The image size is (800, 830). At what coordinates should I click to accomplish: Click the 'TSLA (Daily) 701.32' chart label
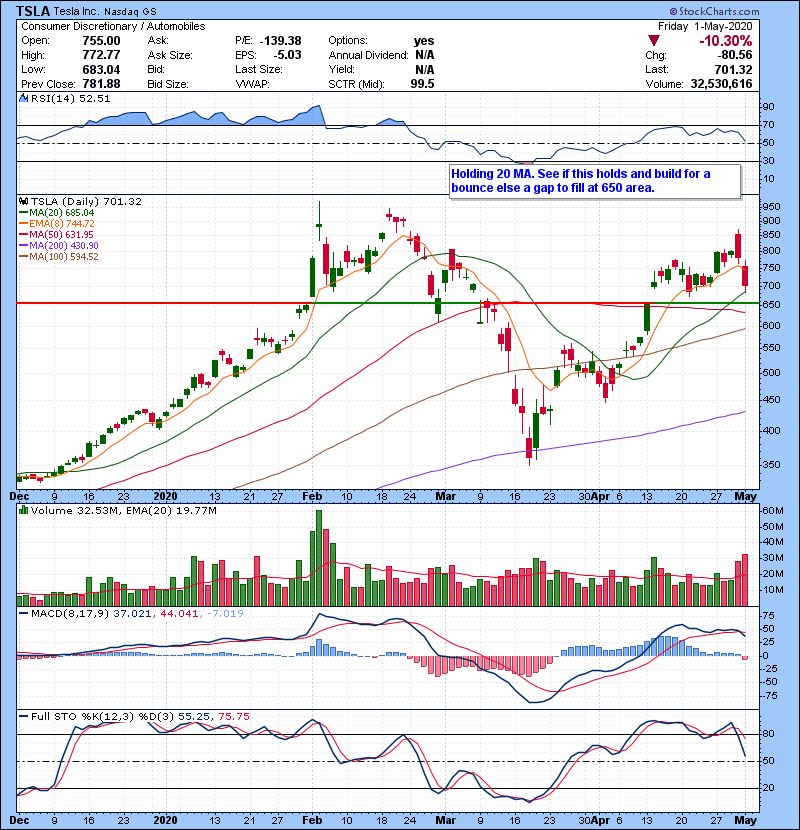coord(86,202)
